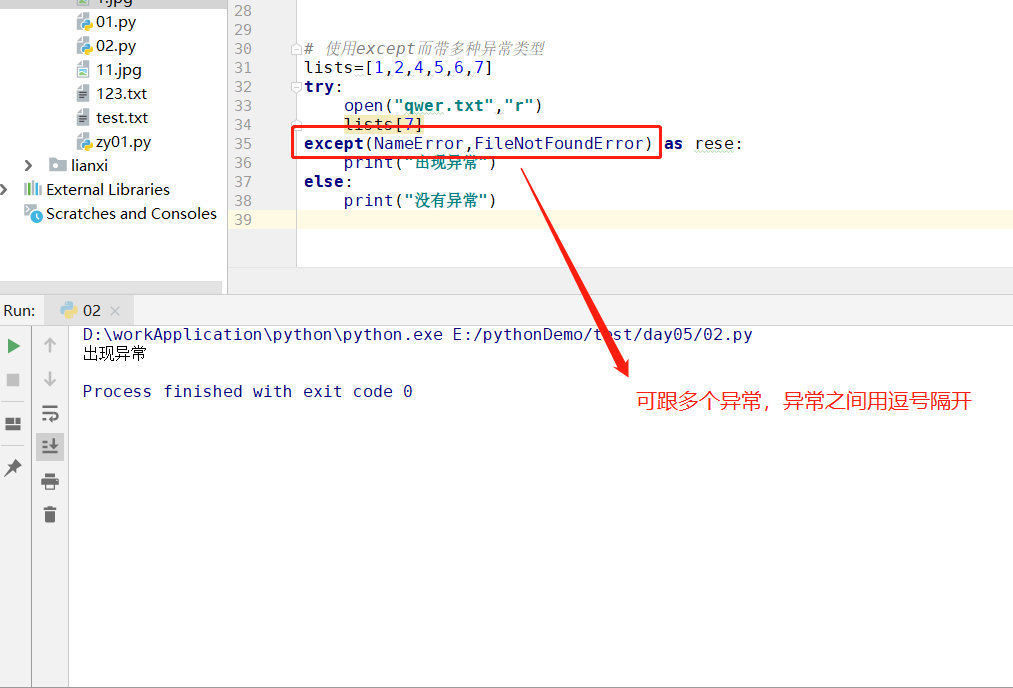Restore layout in the Run panel
1013x688 pixels.
(x=13, y=424)
